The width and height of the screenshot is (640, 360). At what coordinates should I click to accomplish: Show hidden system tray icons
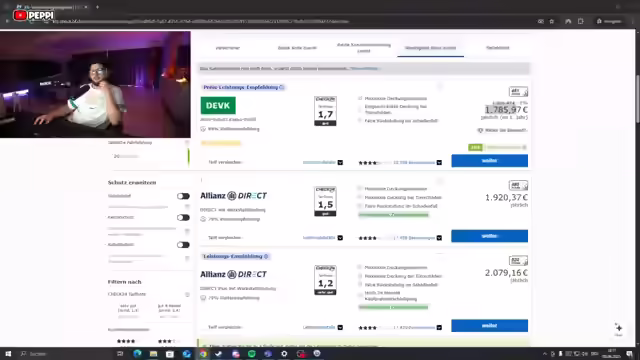(544, 354)
